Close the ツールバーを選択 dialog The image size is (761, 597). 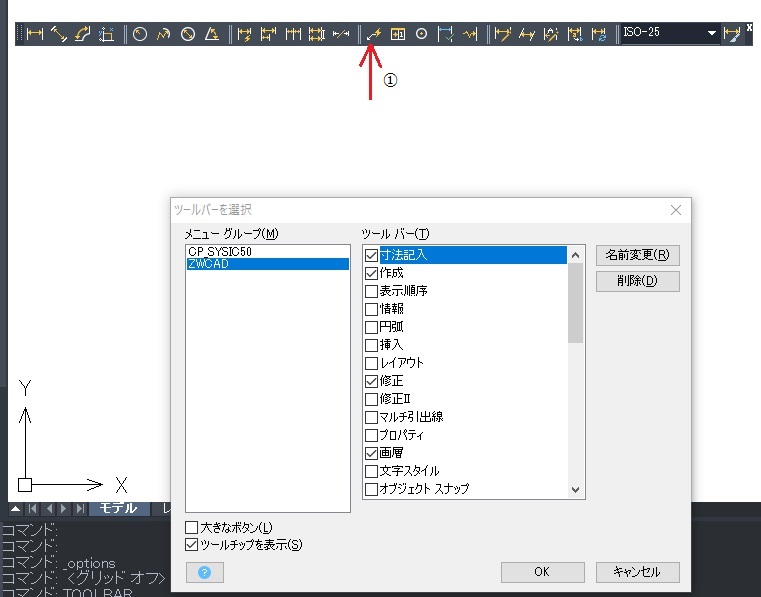(x=676, y=210)
